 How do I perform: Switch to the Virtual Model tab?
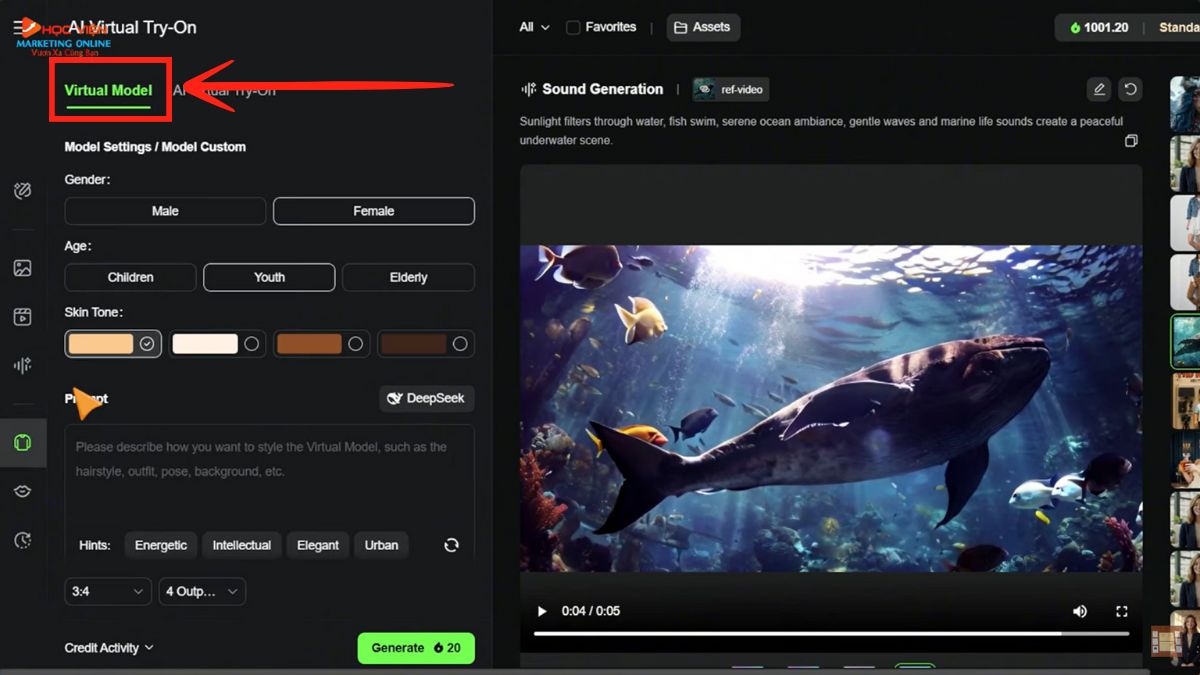pyautogui.click(x=108, y=90)
